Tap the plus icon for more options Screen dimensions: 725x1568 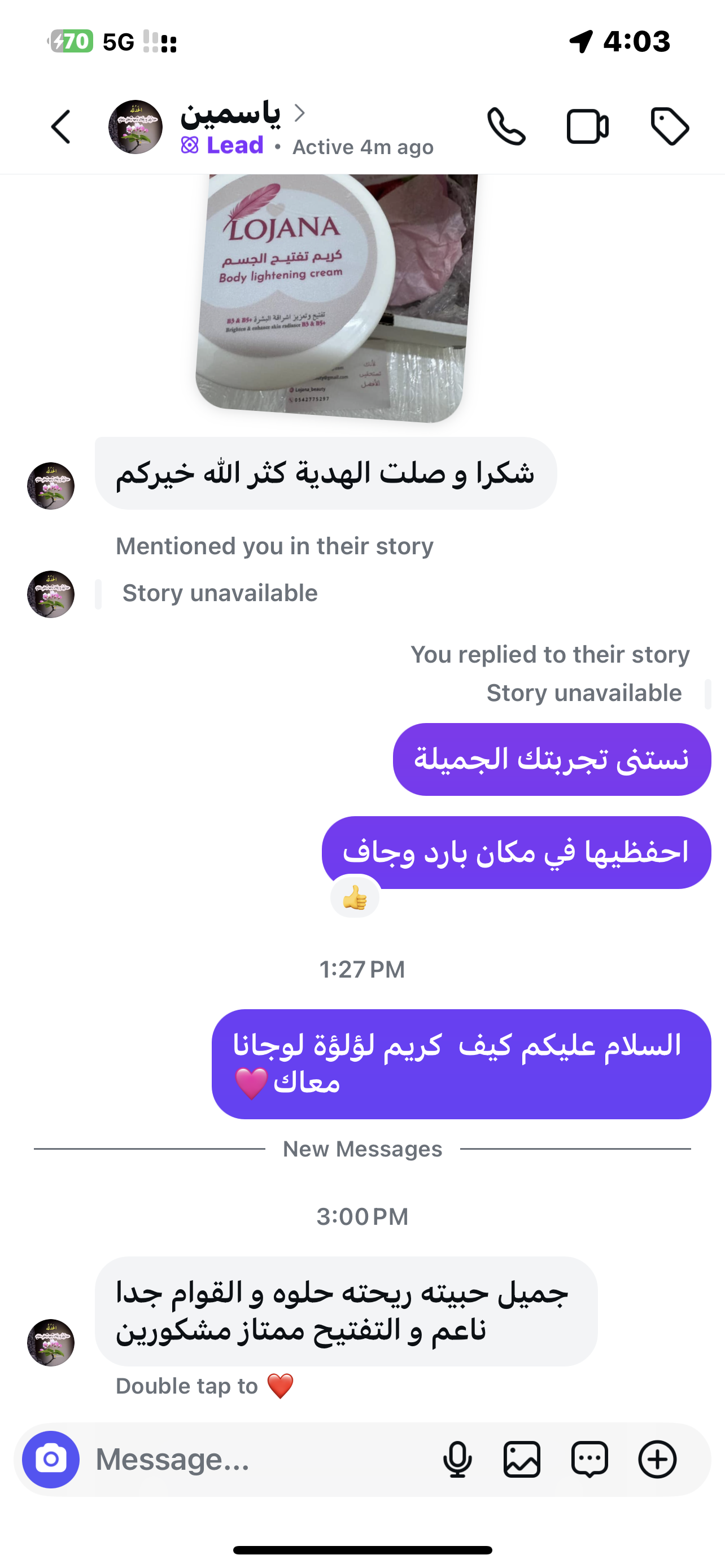tap(657, 1459)
